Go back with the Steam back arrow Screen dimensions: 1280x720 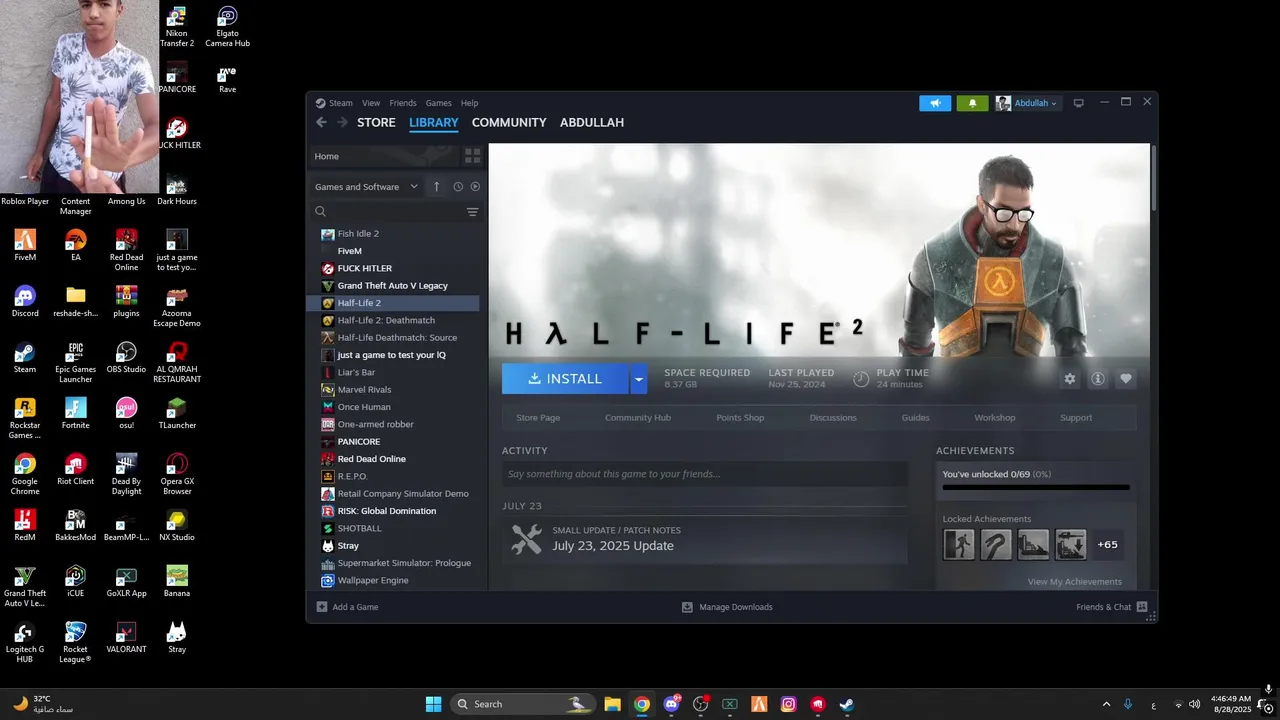(x=321, y=122)
